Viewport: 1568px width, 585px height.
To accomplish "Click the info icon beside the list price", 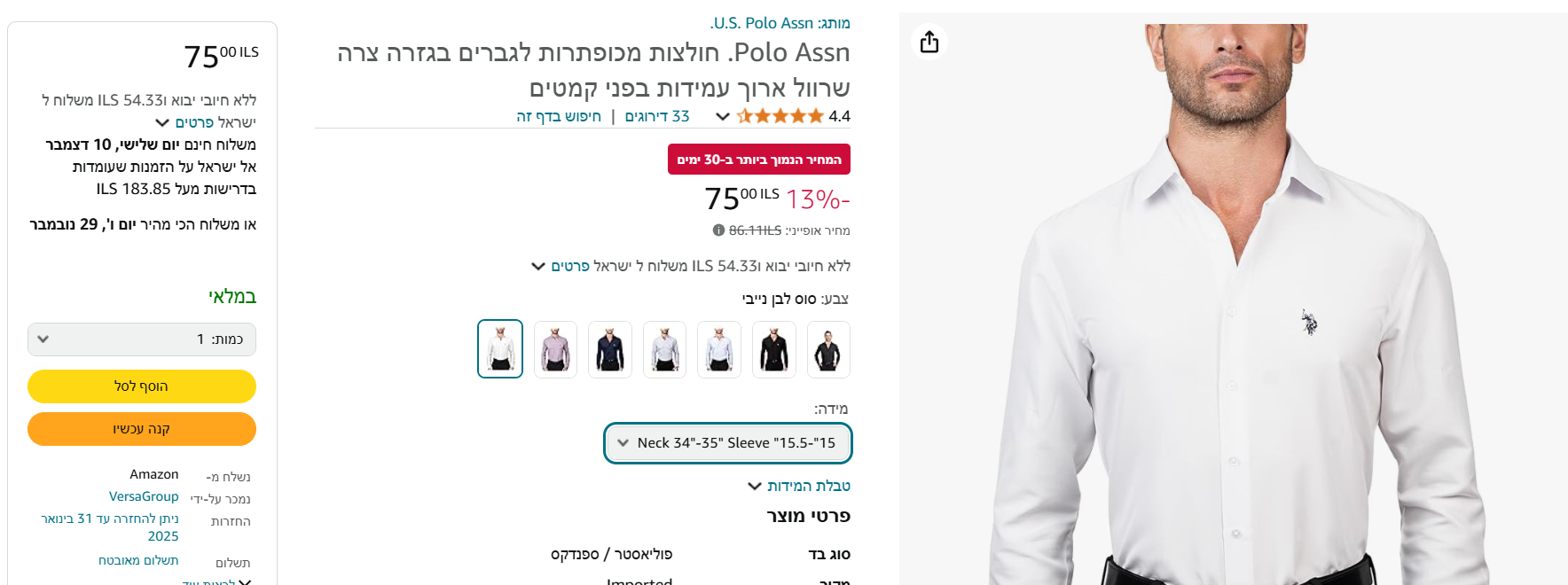I will 718,230.
